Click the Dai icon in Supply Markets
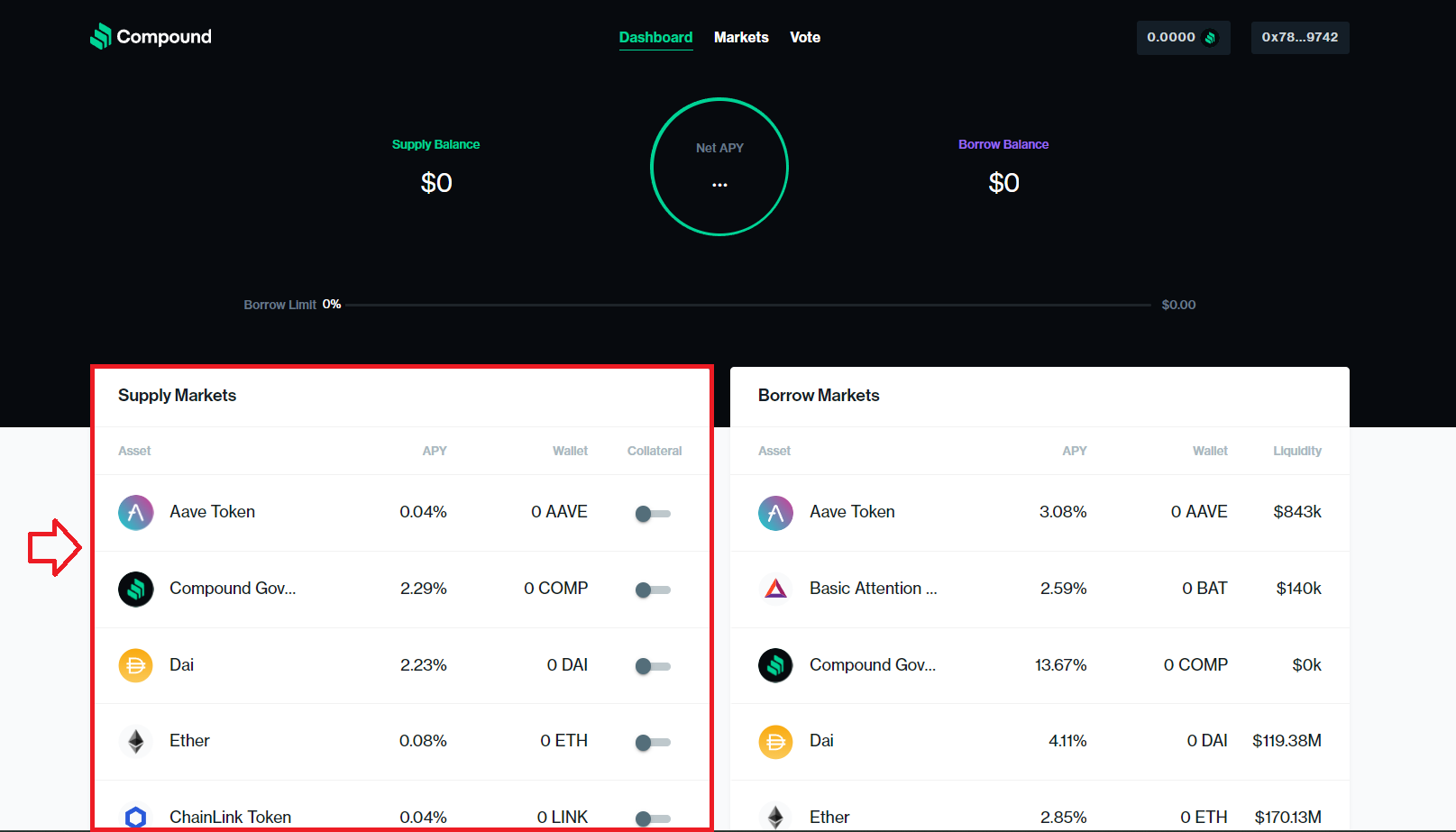The width and height of the screenshot is (1456, 832). click(135, 665)
